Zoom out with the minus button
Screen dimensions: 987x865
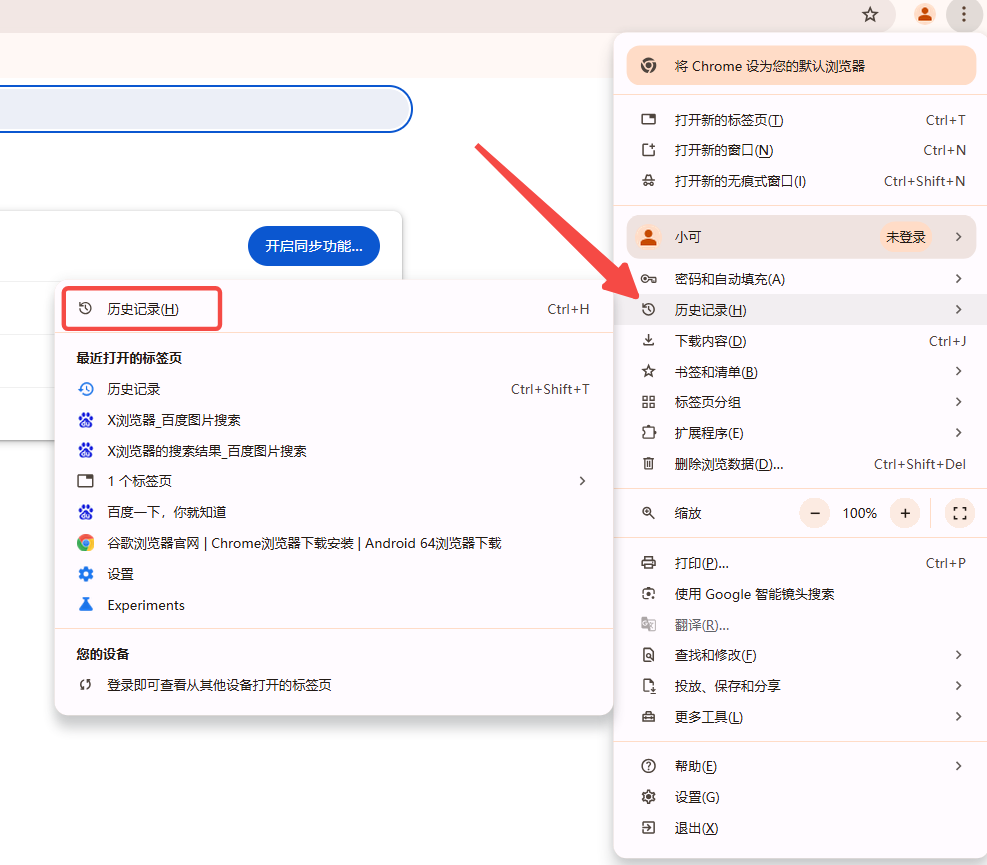815,513
